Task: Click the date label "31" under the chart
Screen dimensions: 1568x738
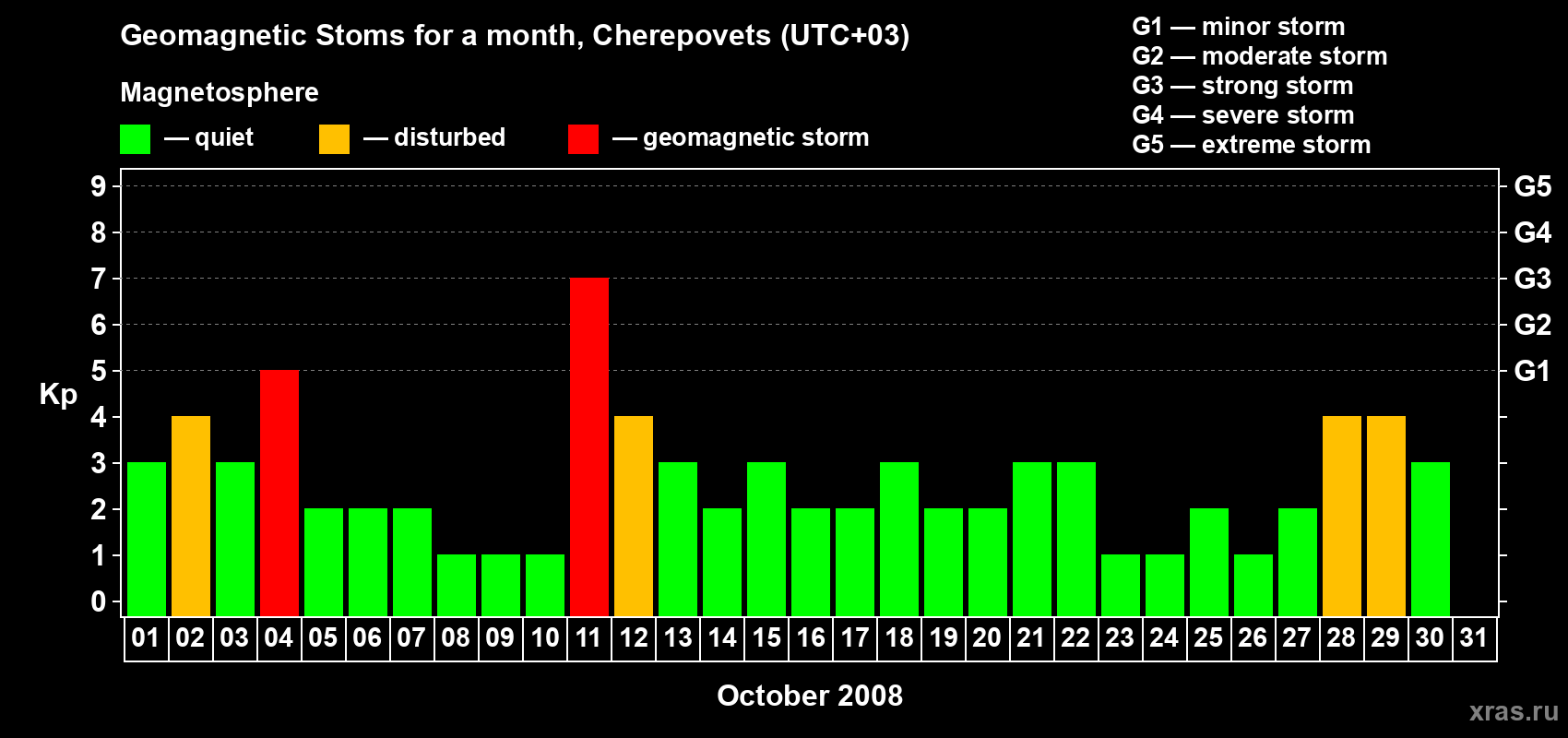Action: 1474,637
